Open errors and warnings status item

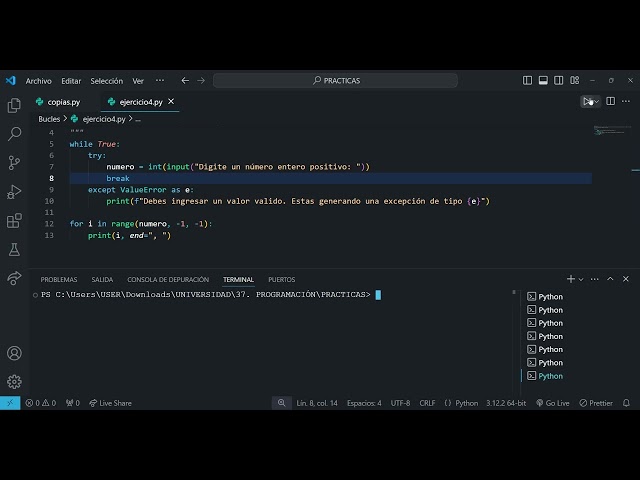(40, 403)
